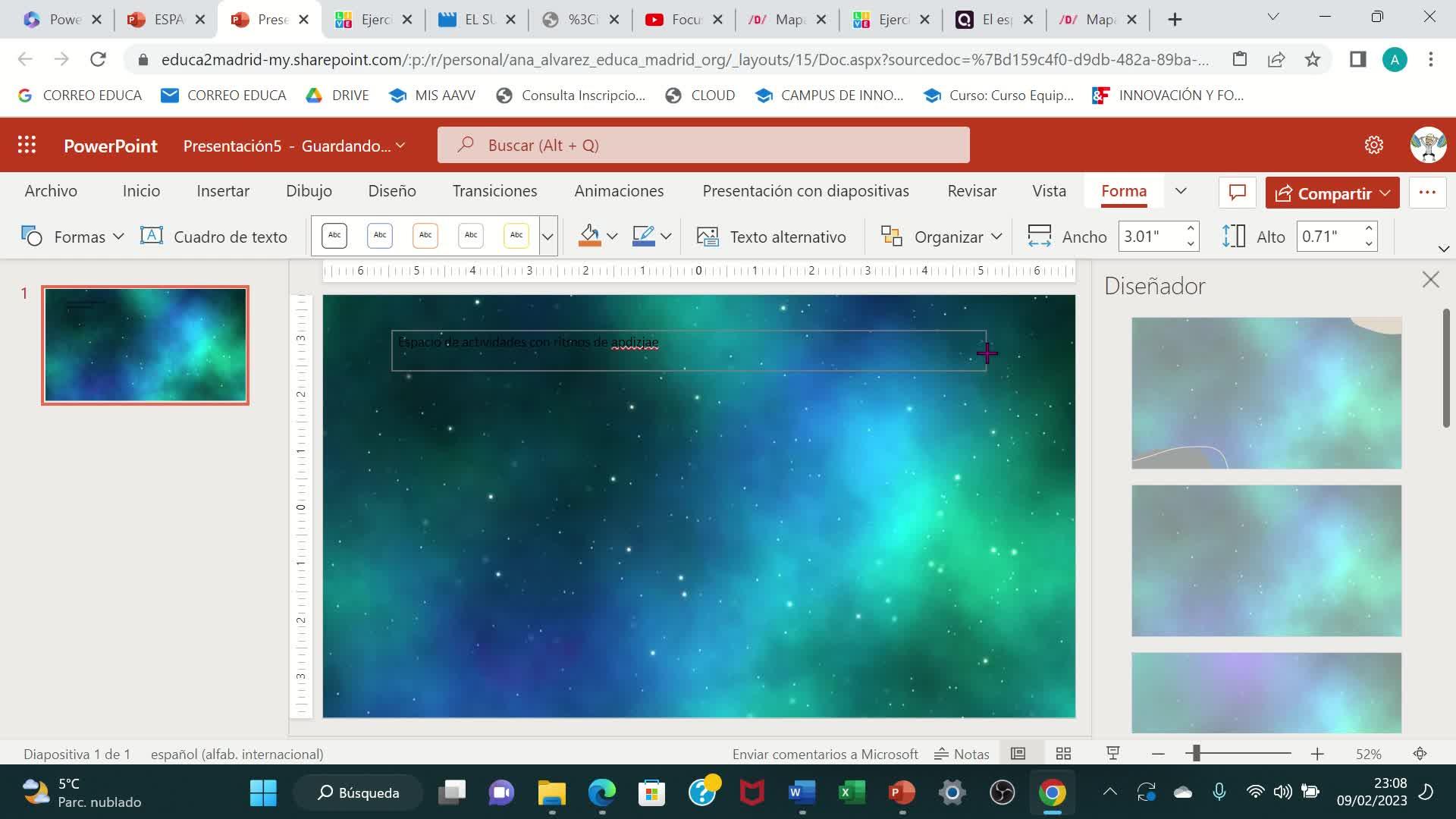Click the shape outline pen icon
The width and height of the screenshot is (1456, 819).
click(x=643, y=237)
